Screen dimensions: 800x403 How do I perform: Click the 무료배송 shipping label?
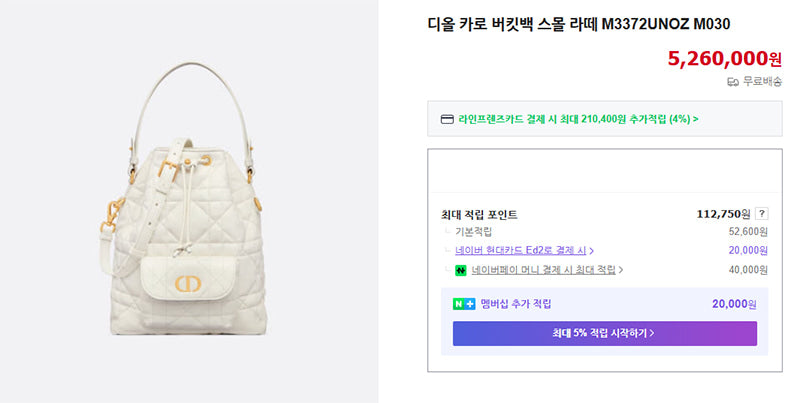(762, 82)
